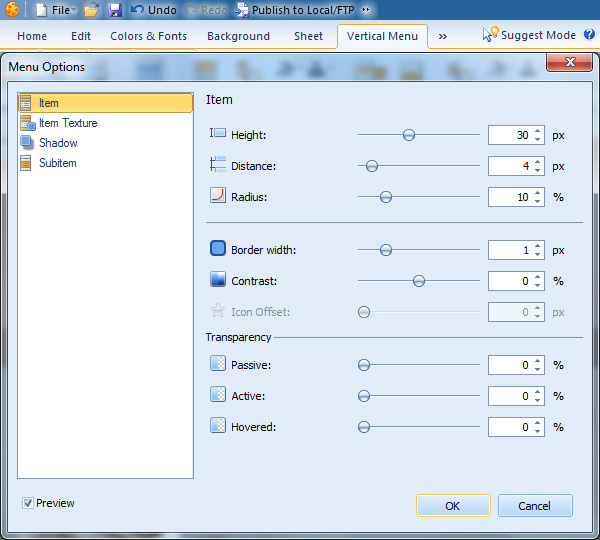This screenshot has height=540, width=600.
Task: Click the Publish to Local/FTP button
Action: click(294, 10)
